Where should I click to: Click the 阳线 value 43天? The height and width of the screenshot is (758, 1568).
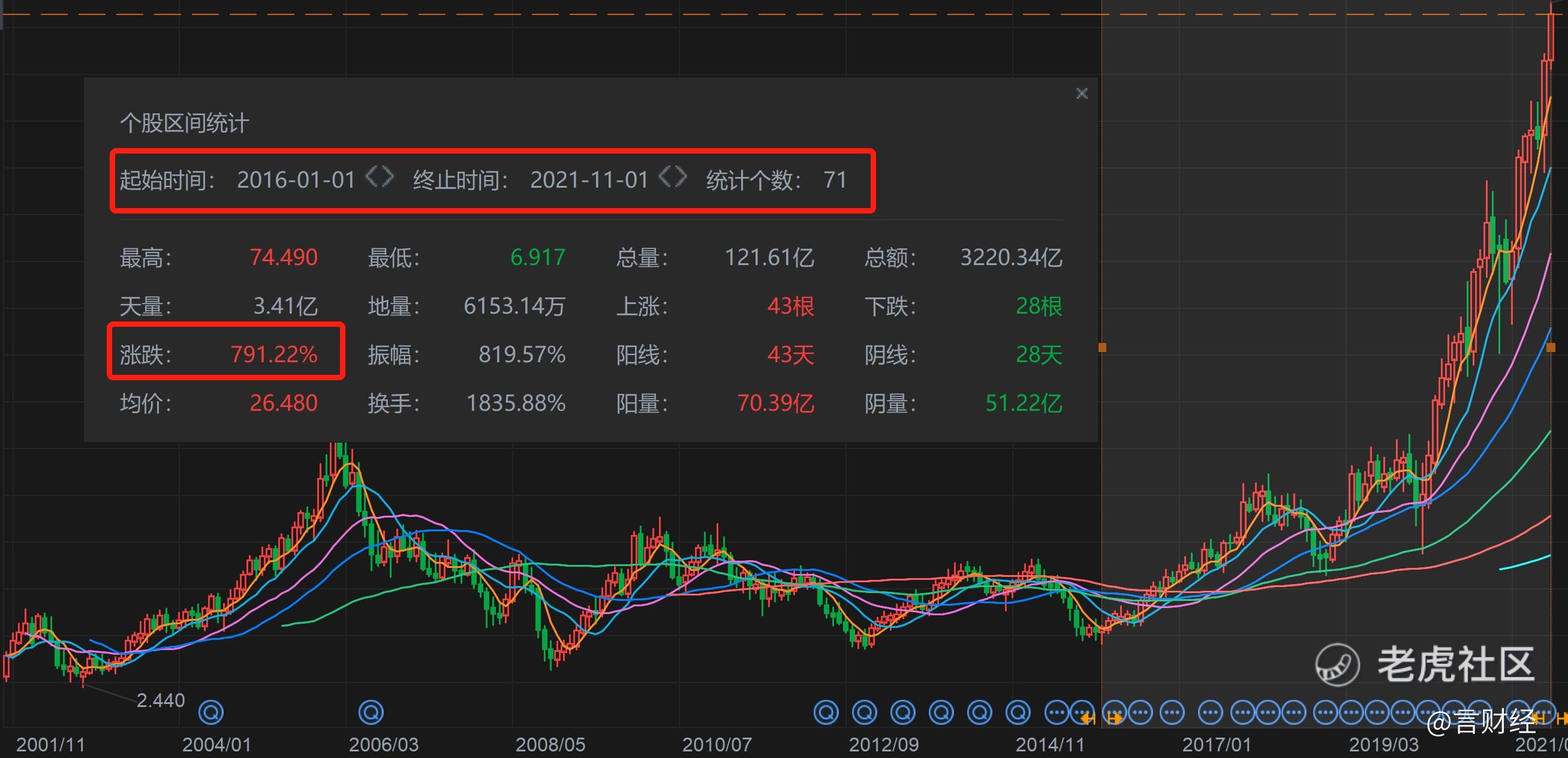click(790, 354)
